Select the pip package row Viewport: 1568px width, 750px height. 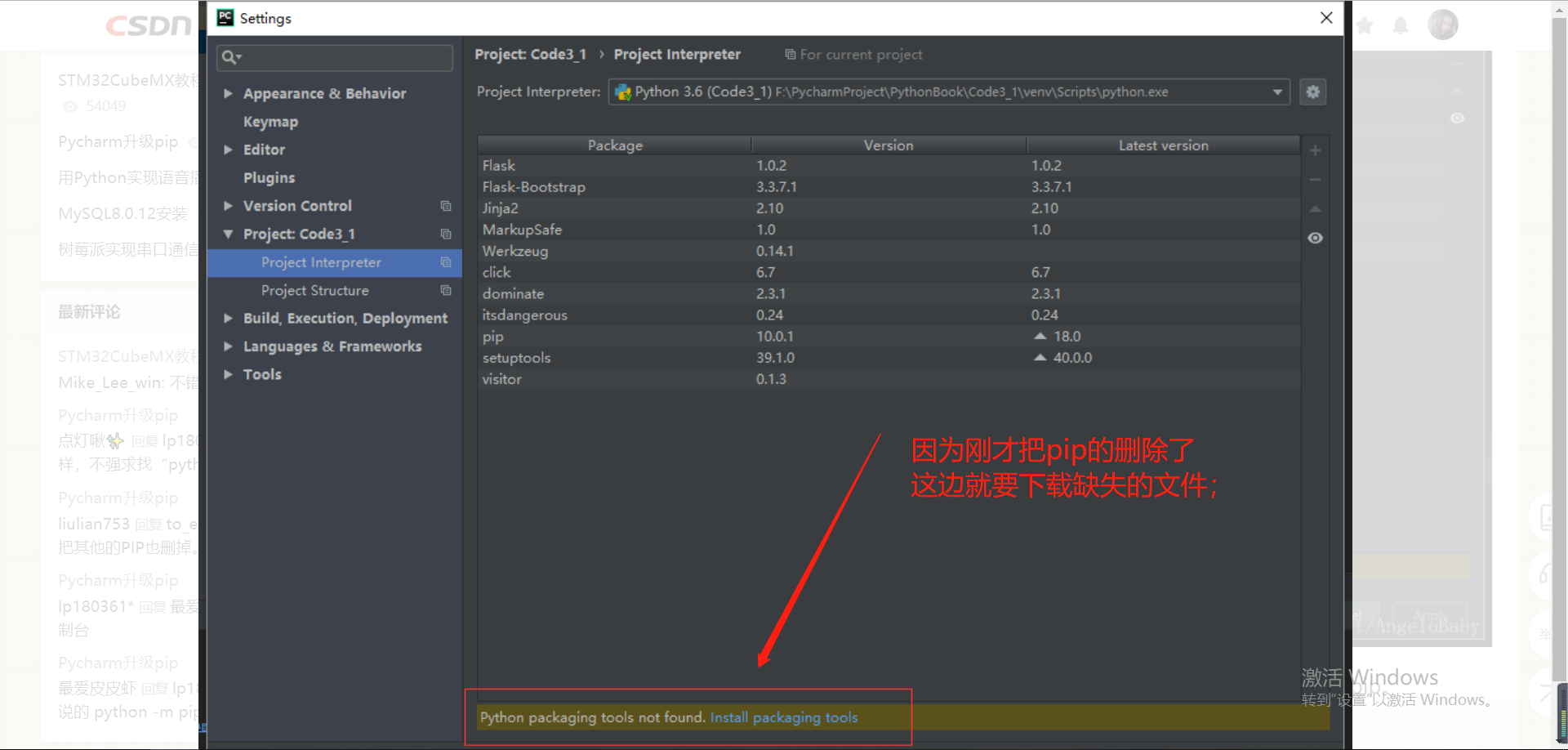pos(889,336)
